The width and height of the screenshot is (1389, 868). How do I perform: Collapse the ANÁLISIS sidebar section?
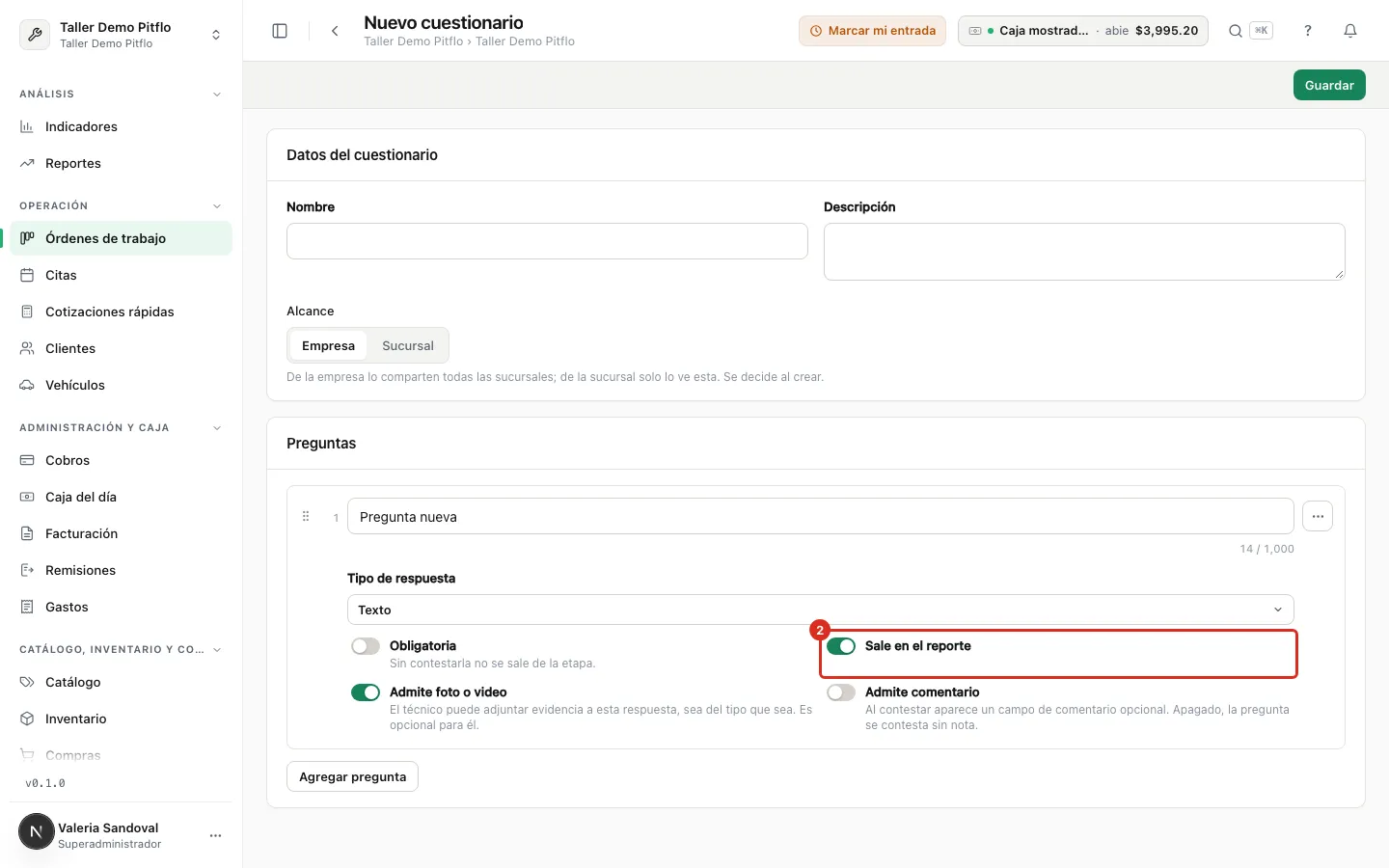coord(217,94)
